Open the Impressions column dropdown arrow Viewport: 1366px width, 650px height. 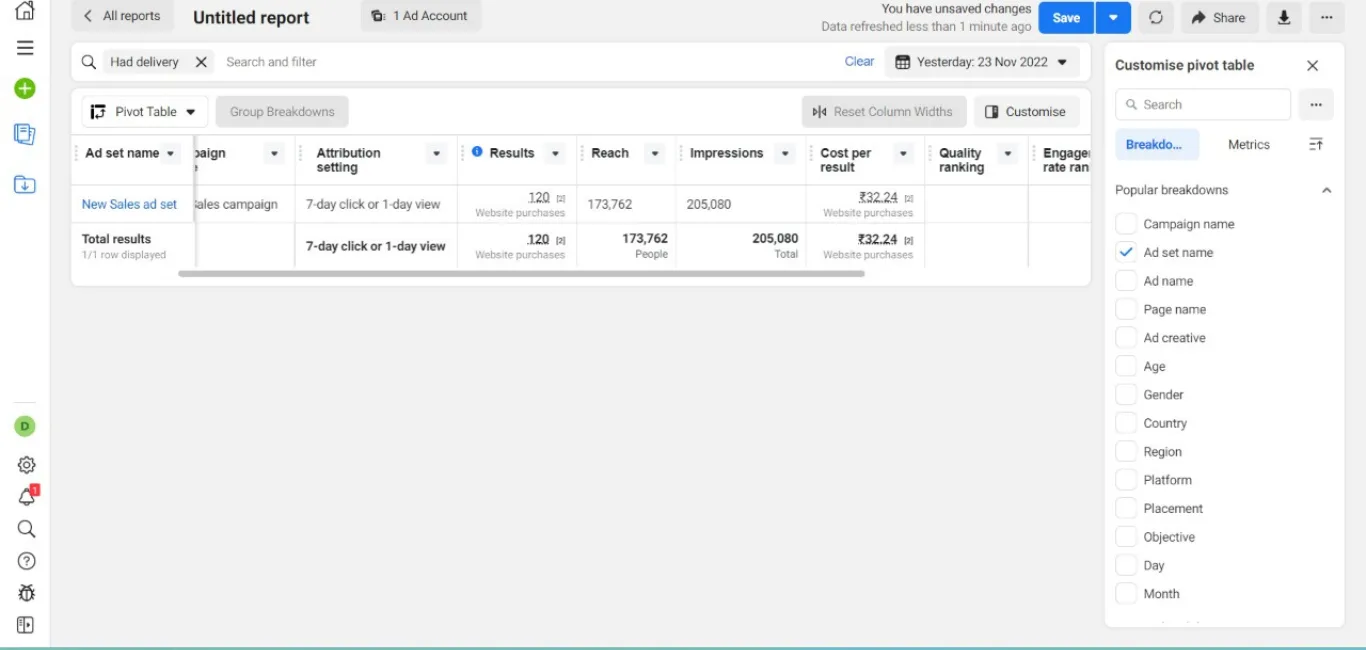pos(785,153)
